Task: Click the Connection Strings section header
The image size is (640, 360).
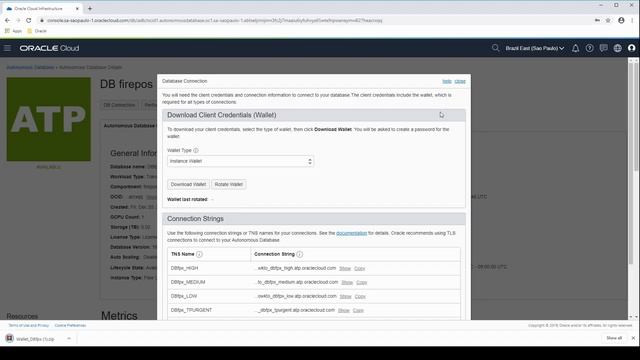Action: [313, 219]
